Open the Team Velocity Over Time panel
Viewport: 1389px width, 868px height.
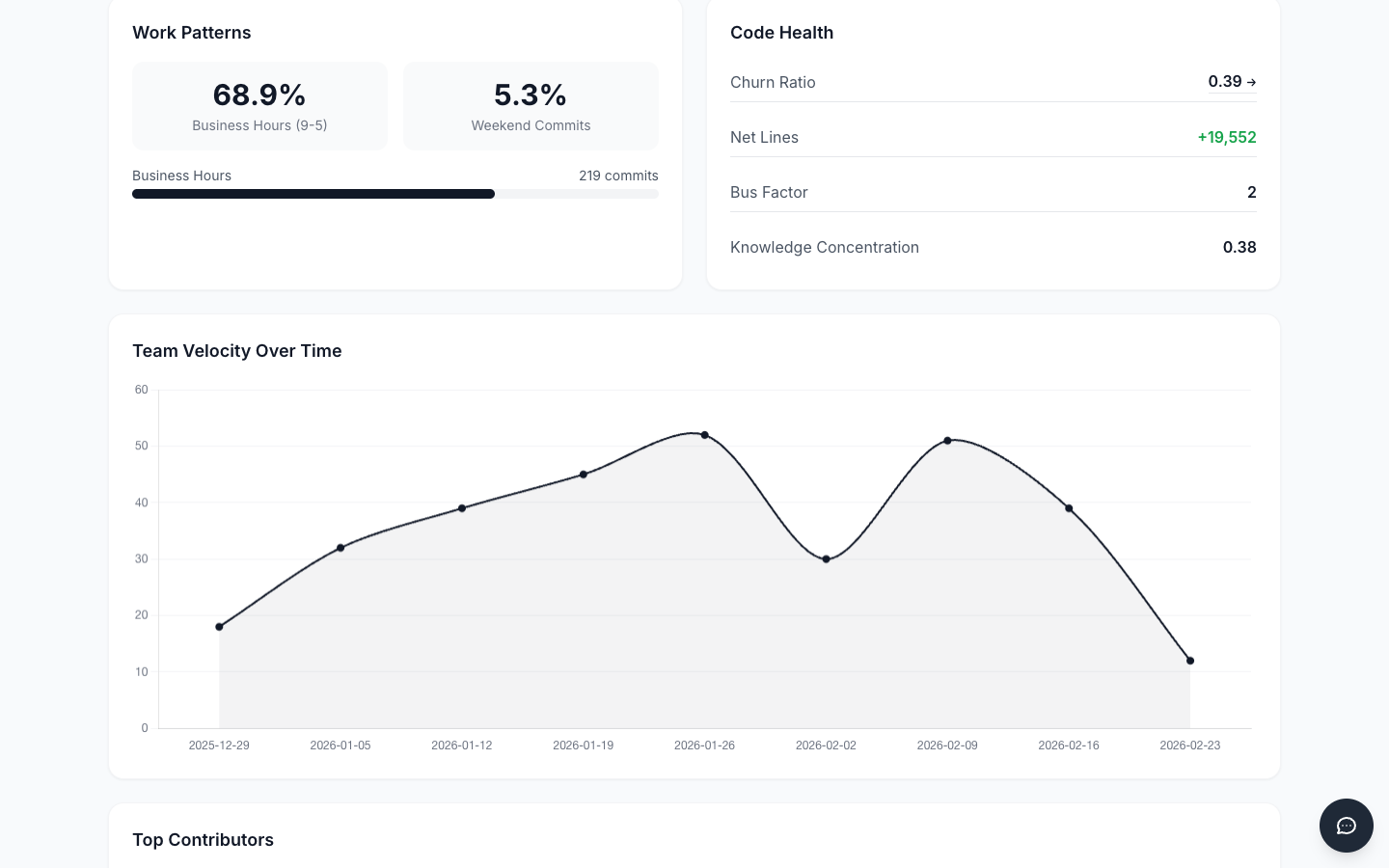pos(237,351)
